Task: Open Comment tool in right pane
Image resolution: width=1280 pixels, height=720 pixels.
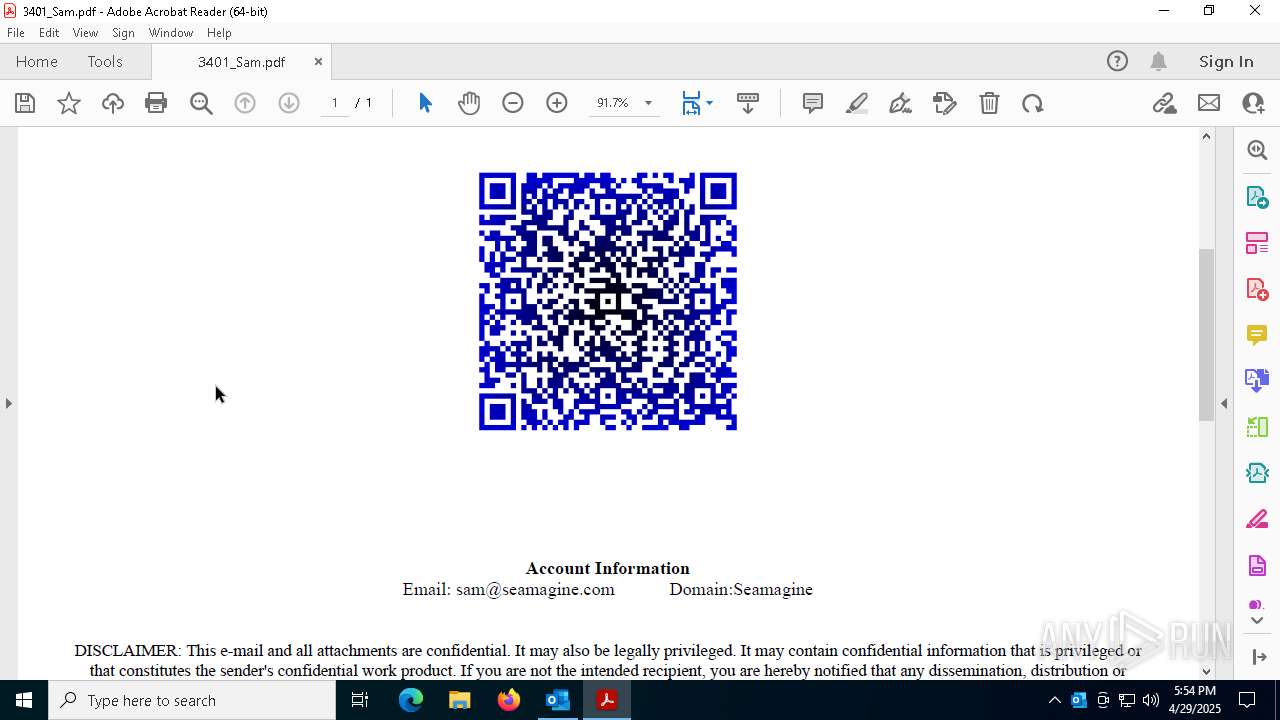Action: click(x=1257, y=335)
